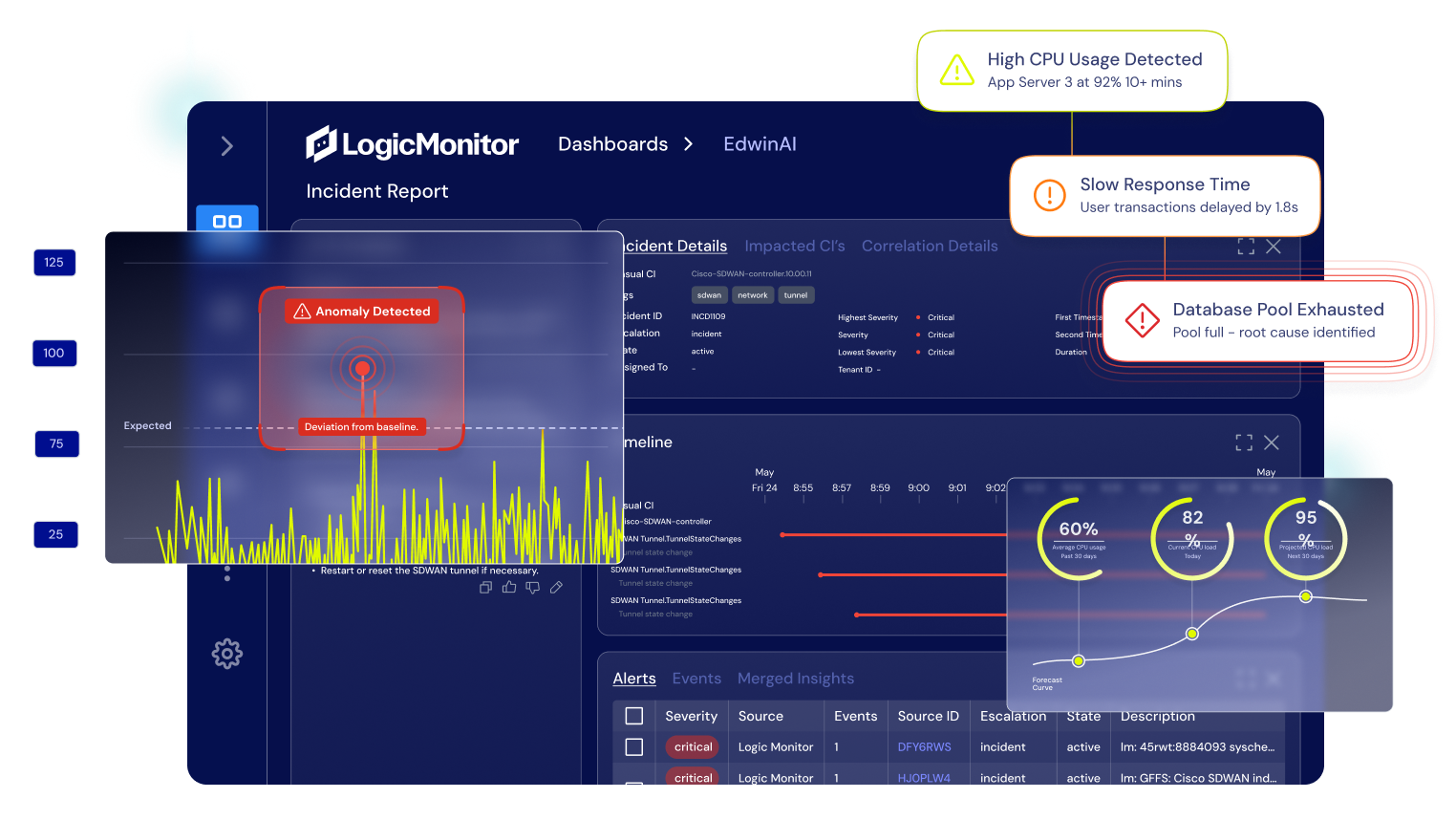The image size is (1456, 820).
Task: Open the EdwinAI breadcrumb link
Action: (x=760, y=144)
